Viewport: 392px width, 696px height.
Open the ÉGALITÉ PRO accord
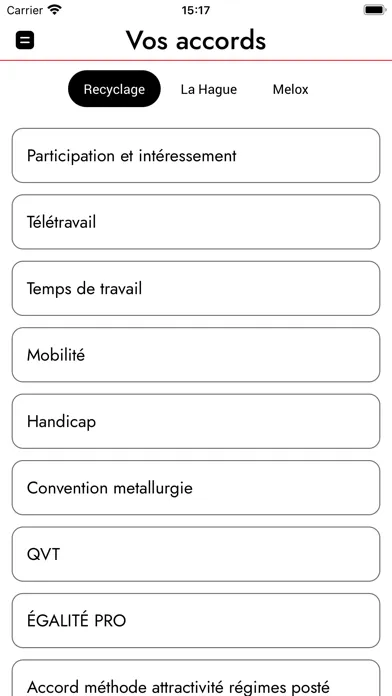(196, 621)
